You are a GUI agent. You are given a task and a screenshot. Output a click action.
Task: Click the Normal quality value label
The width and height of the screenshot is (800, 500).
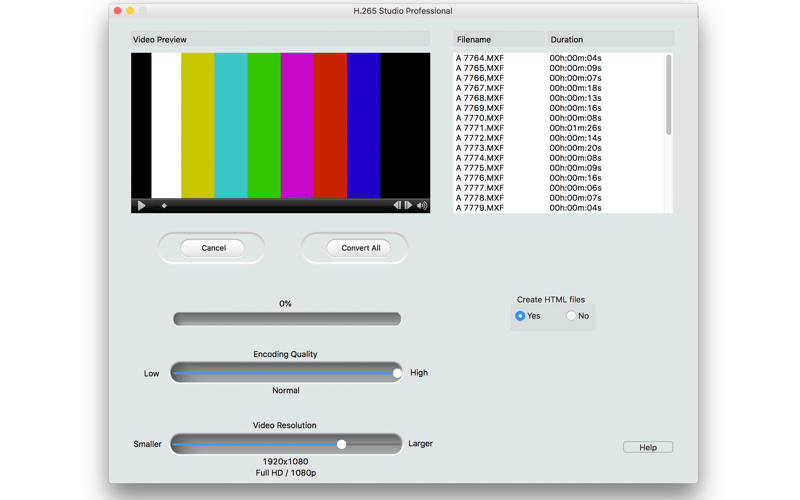[x=286, y=390]
